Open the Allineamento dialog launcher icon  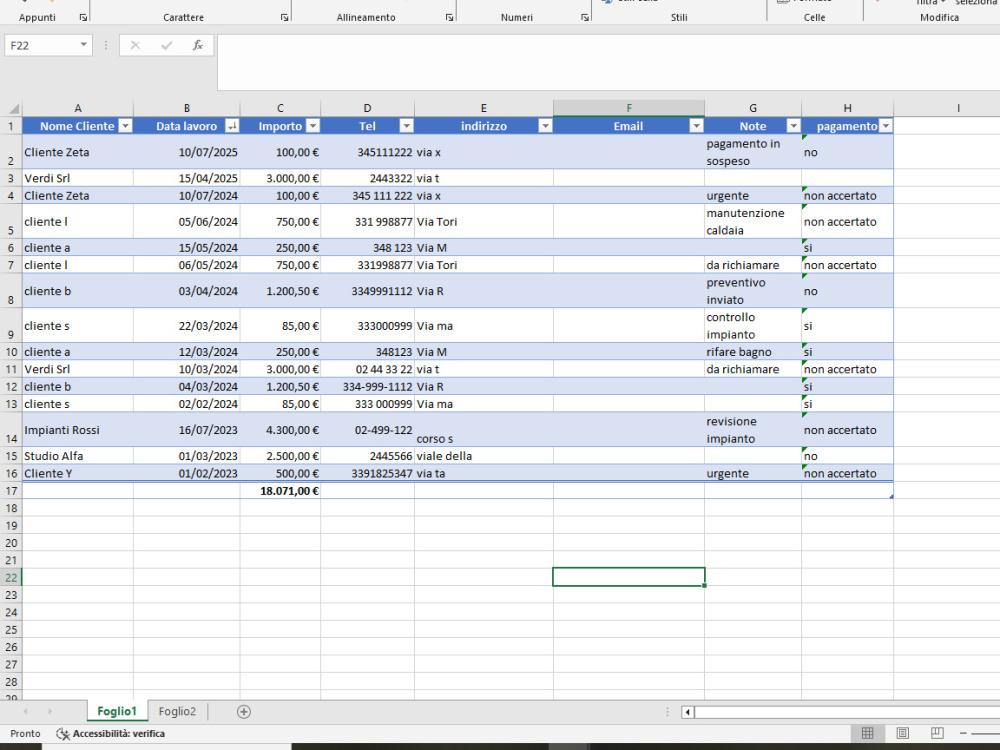coord(451,17)
